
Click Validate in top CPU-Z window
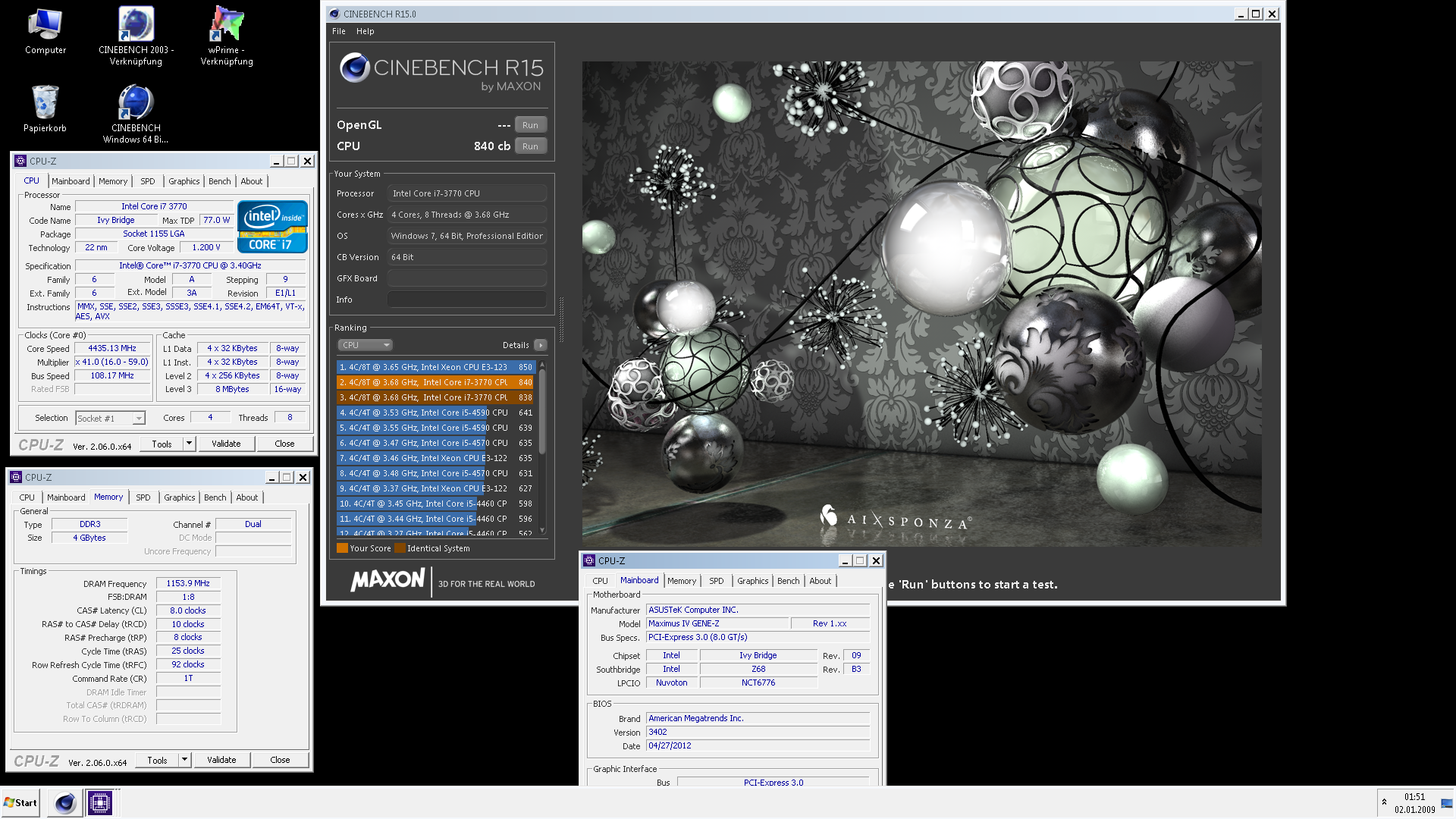[x=226, y=444]
